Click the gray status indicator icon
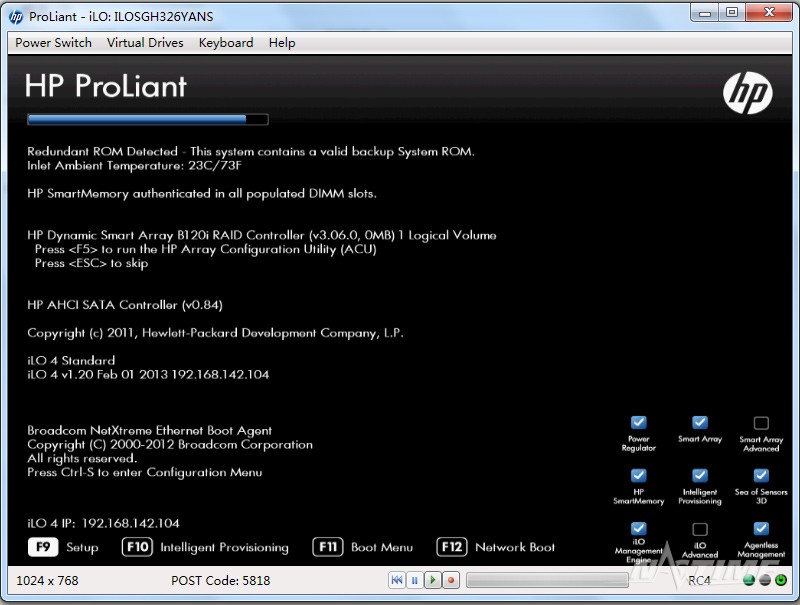This screenshot has width=800, height=605. click(x=765, y=580)
